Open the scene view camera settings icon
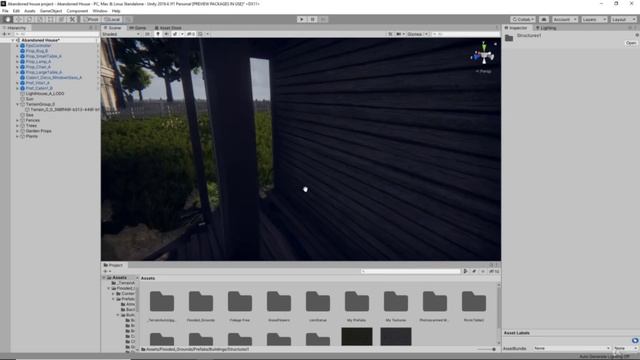Screen dimensions: 640x360 pos(399,34)
